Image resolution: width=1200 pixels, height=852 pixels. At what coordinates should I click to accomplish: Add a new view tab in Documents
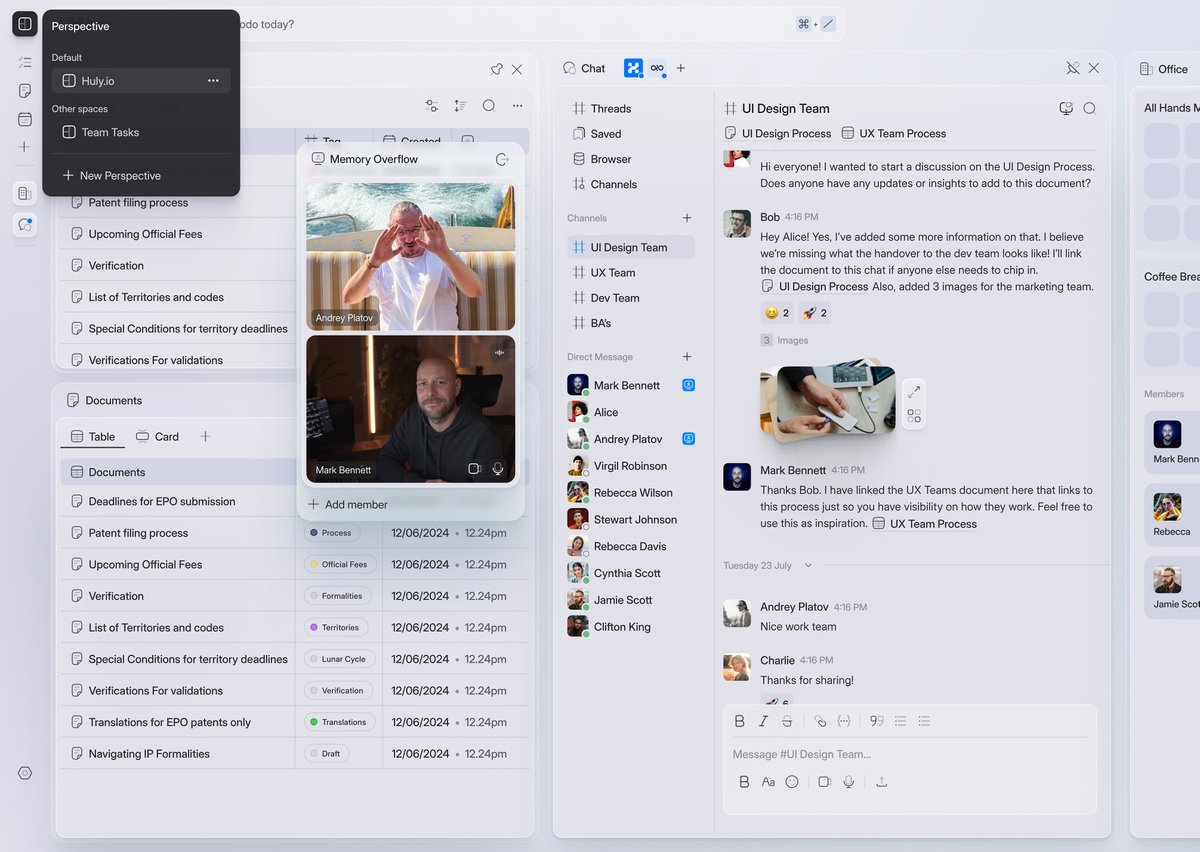pyautogui.click(x=205, y=437)
